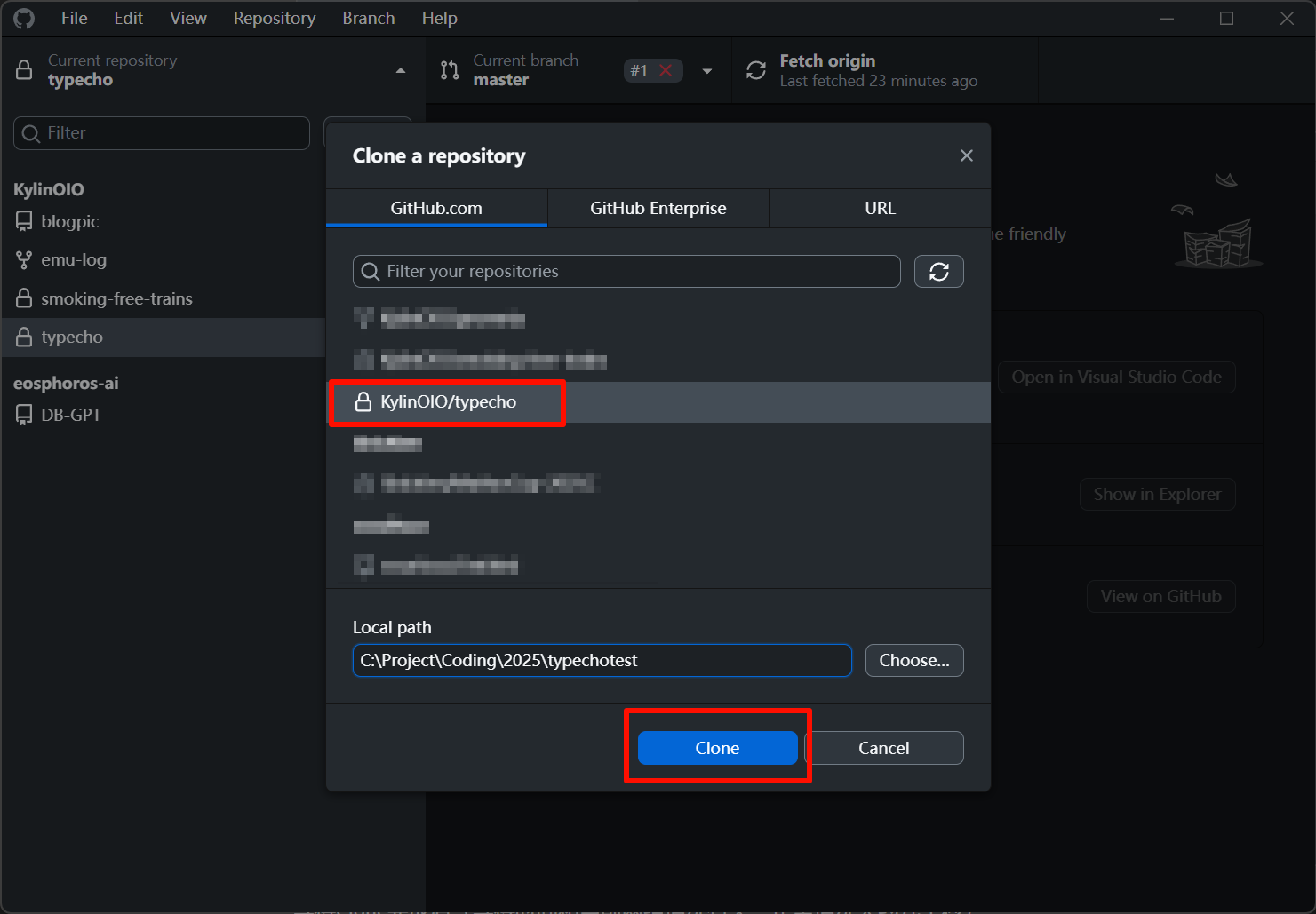Switch to the GitHub.com tab

(436, 208)
